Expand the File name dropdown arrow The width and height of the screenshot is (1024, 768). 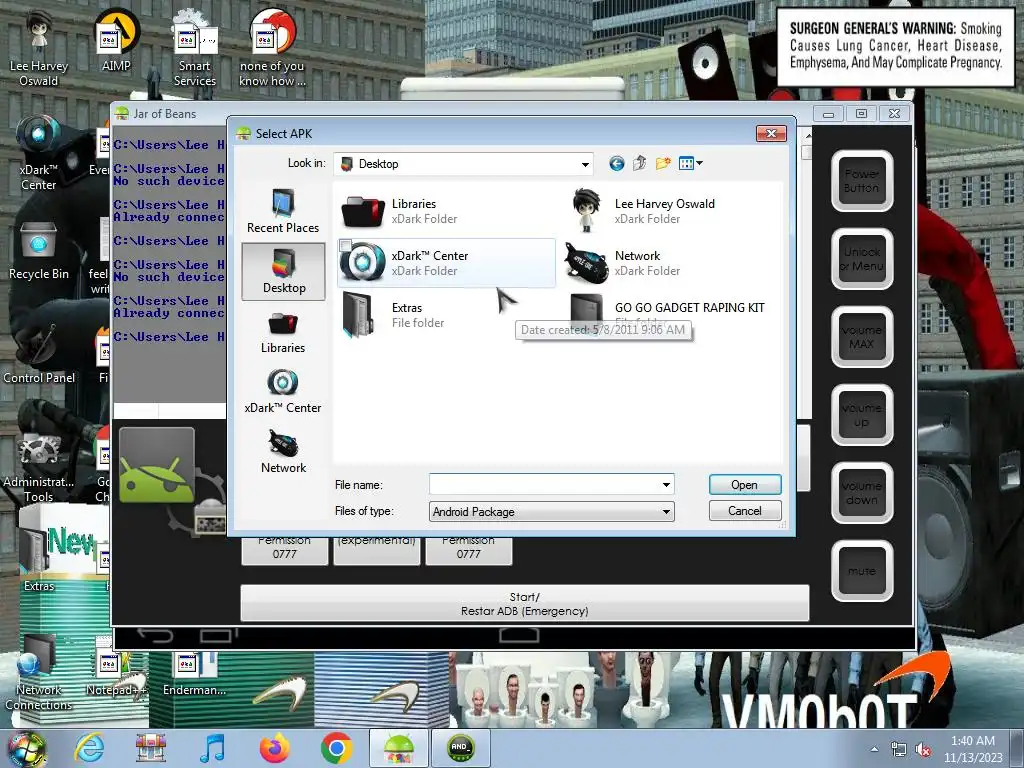[666, 485]
